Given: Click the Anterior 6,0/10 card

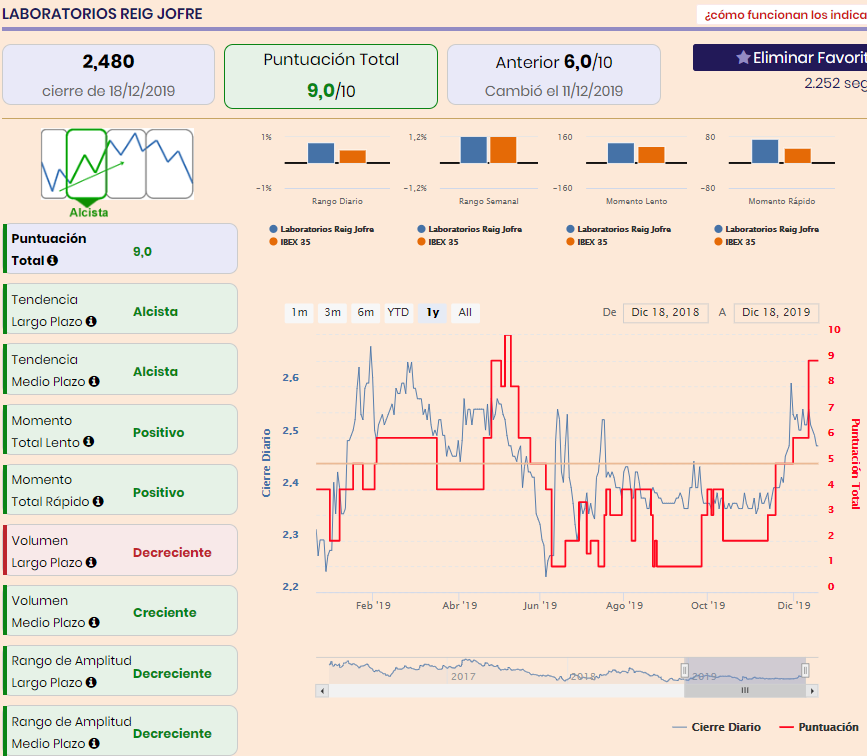Looking at the screenshot, I should 553,75.
